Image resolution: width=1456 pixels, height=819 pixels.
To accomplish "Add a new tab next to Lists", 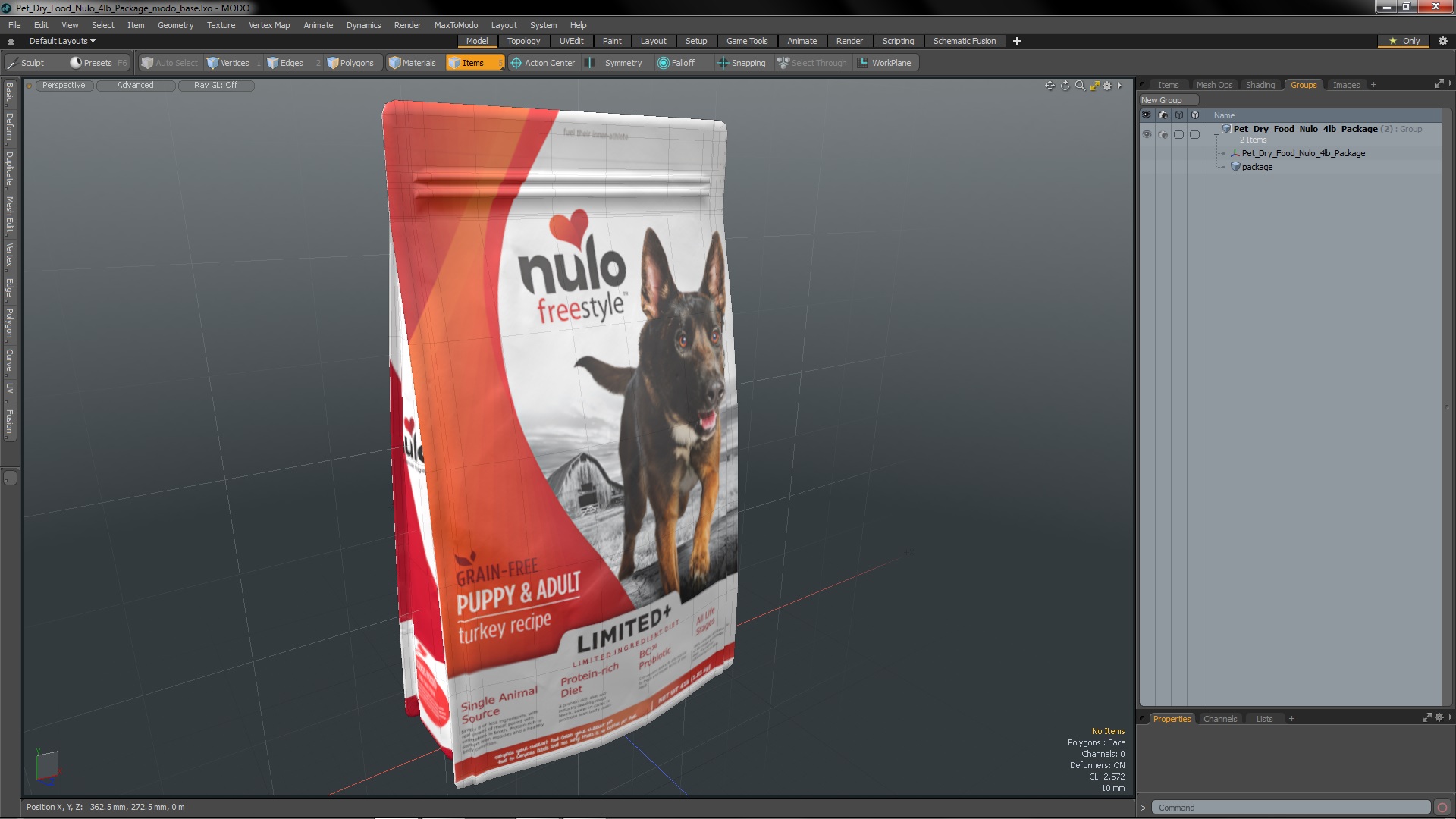I will (x=1291, y=719).
